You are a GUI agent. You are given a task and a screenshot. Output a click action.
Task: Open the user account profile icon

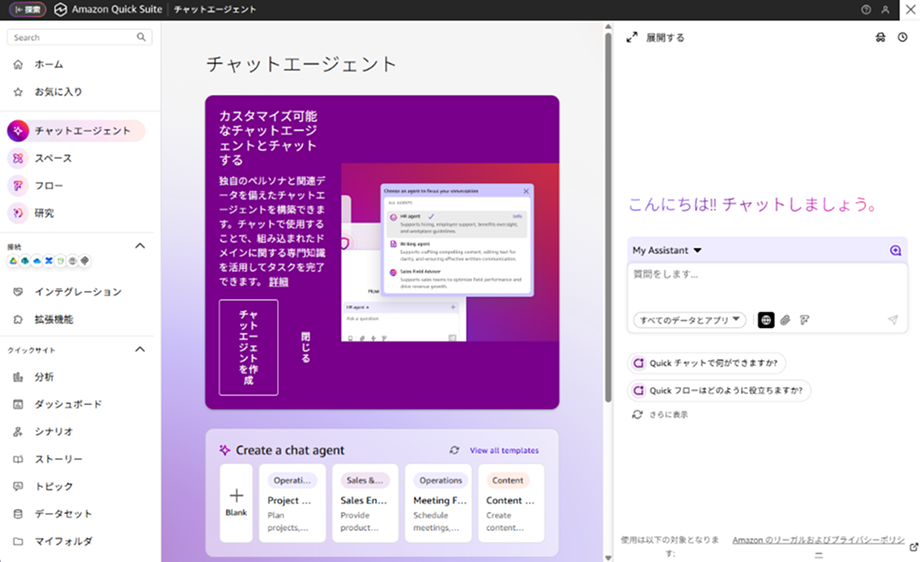tap(885, 9)
